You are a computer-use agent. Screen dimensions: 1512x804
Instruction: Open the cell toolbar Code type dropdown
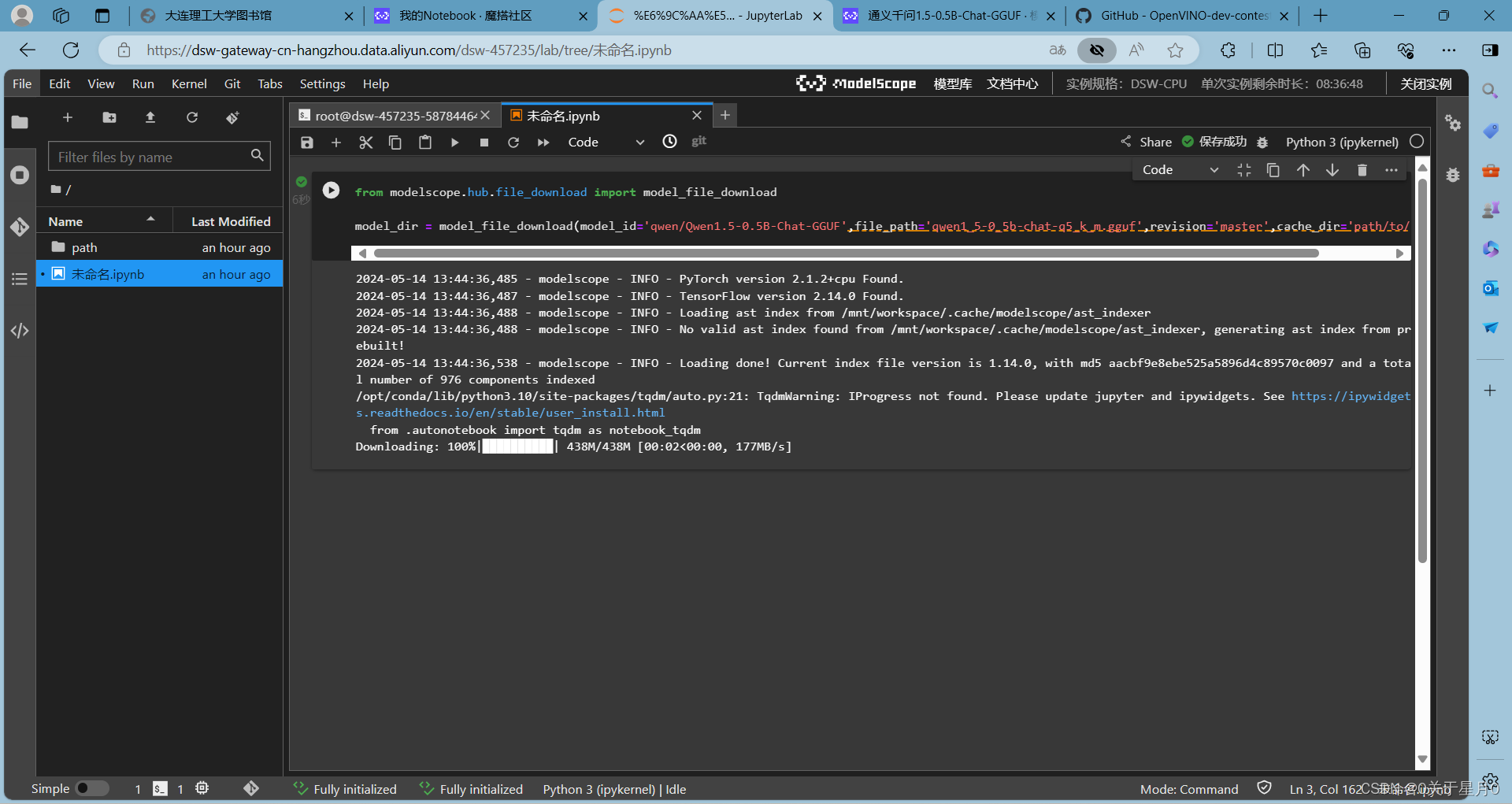[1180, 170]
